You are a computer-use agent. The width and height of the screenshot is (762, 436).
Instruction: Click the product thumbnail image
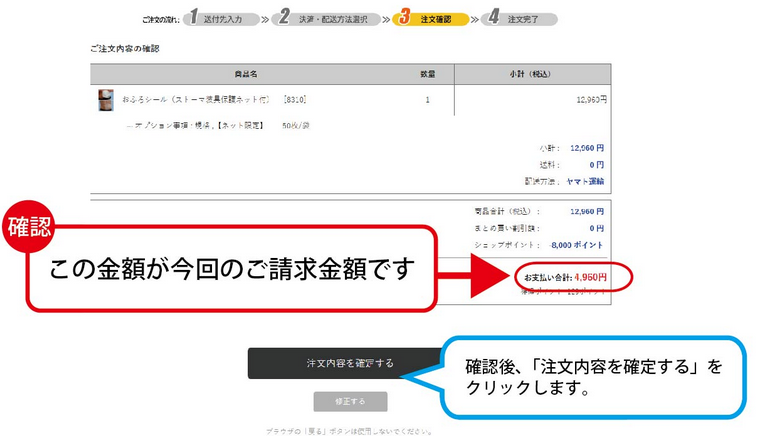(x=105, y=100)
